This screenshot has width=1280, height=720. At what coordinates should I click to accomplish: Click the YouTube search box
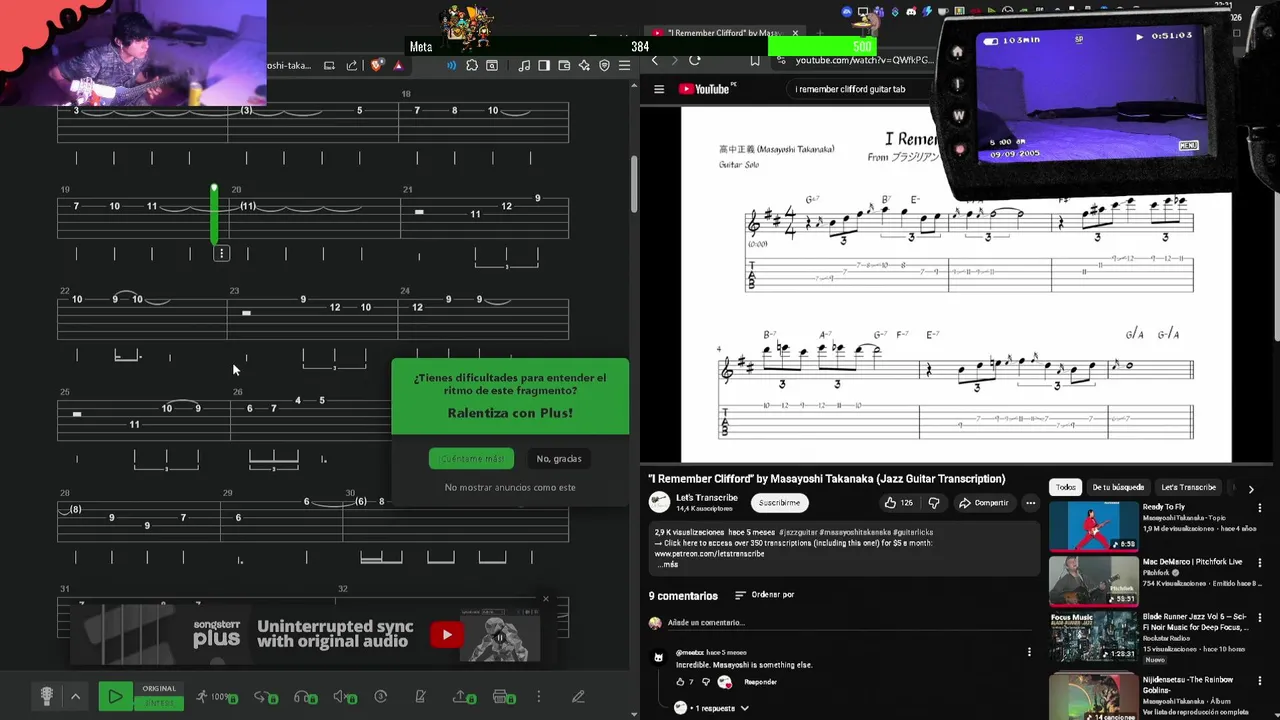coord(860,89)
